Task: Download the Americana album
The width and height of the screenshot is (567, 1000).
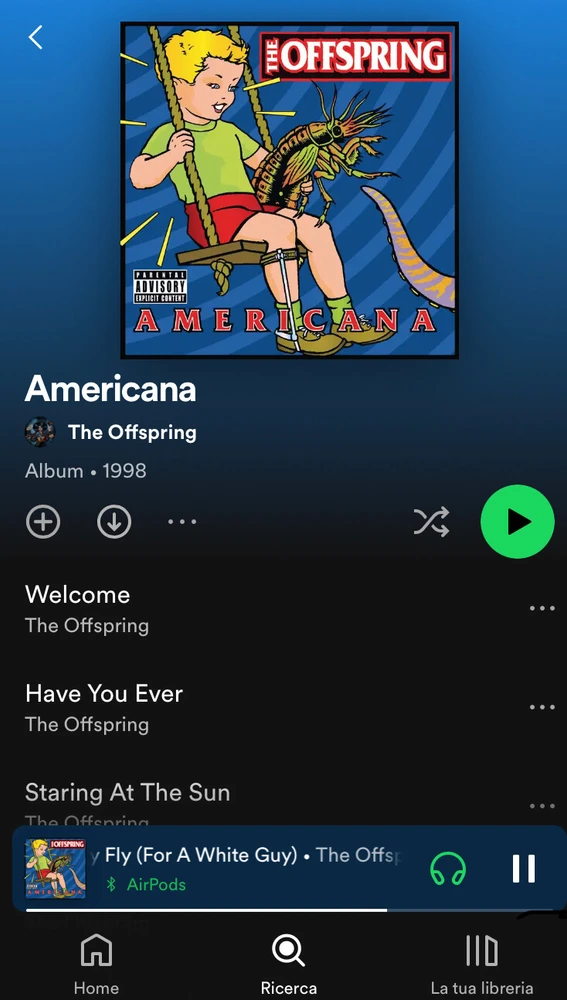Action: pos(114,522)
